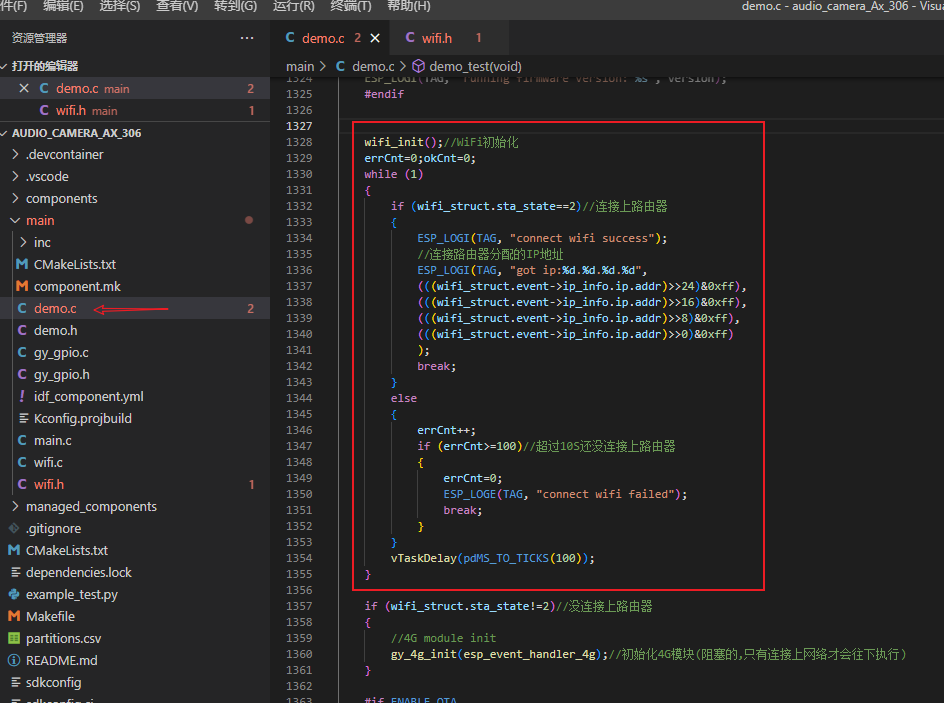The width and height of the screenshot is (944, 703).
Task: Expand the components folder
Action: (x=61, y=199)
